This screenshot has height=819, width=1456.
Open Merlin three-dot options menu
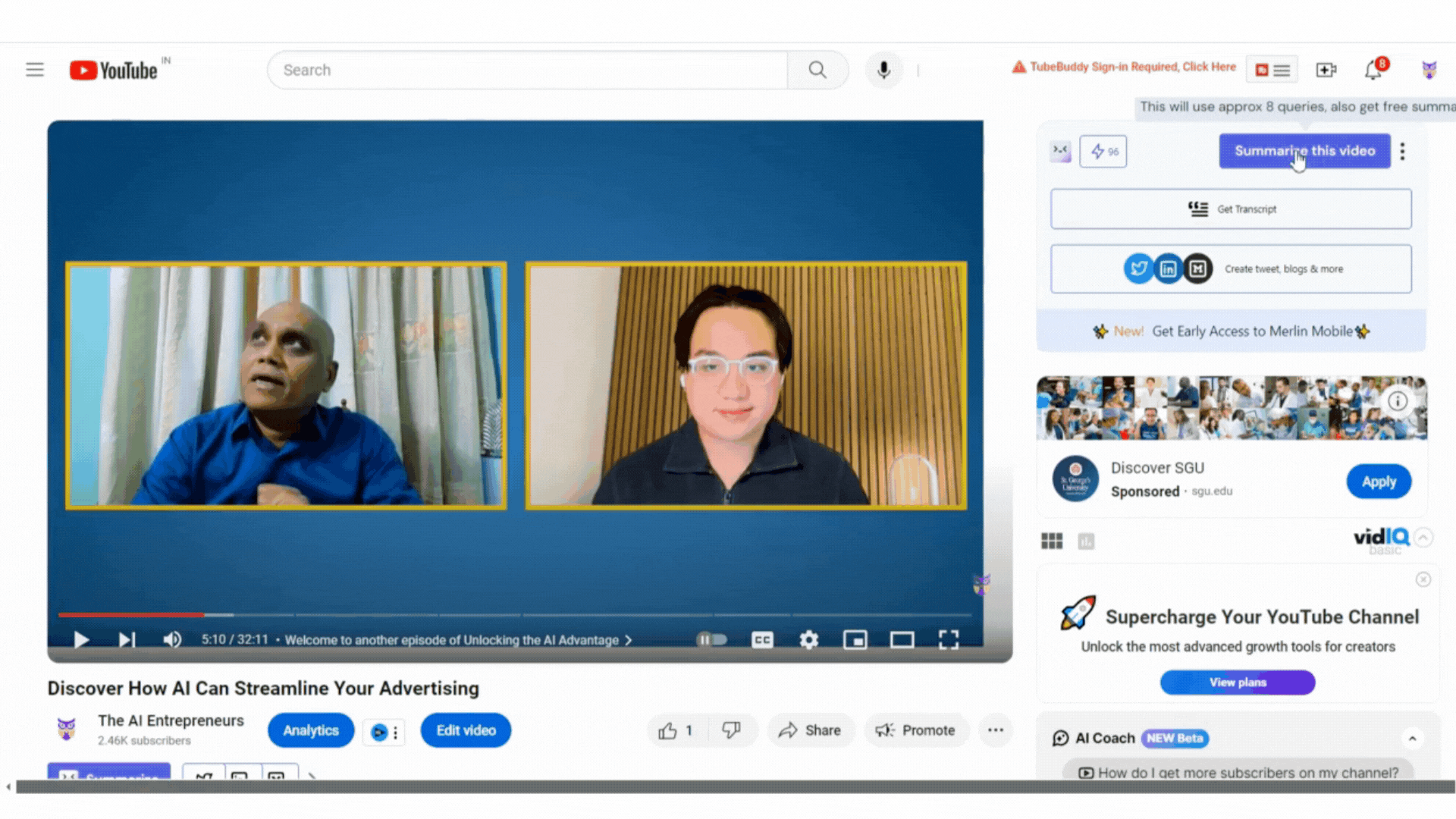point(1402,152)
